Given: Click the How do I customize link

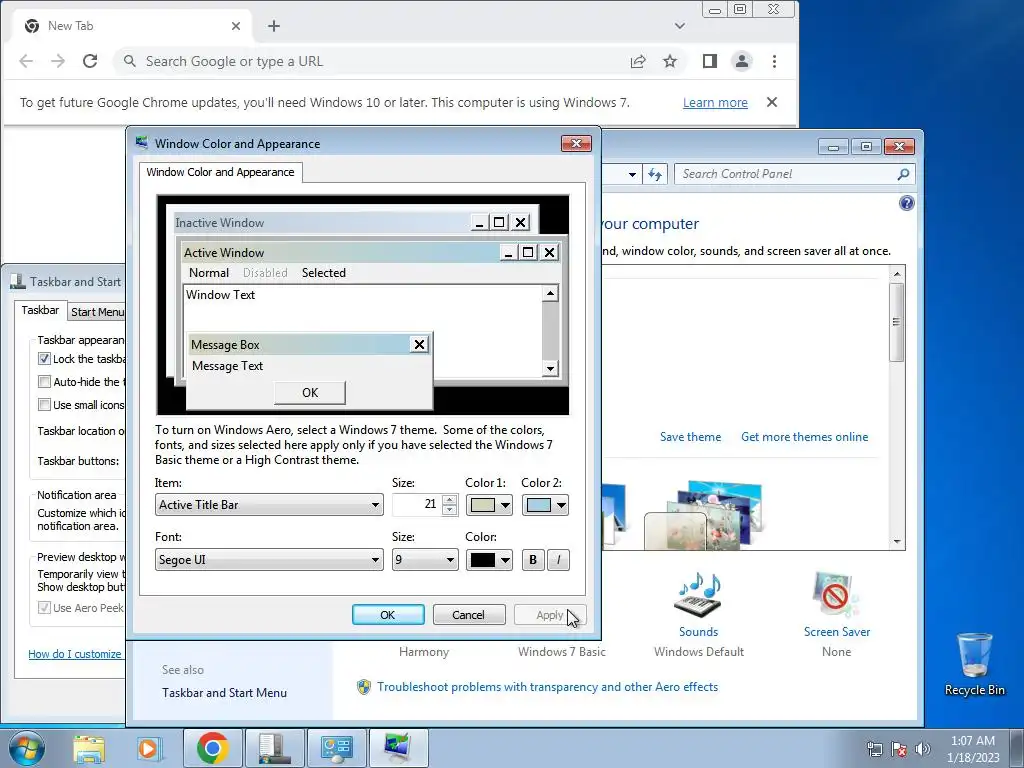Looking at the screenshot, I should pyautogui.click(x=74, y=654).
